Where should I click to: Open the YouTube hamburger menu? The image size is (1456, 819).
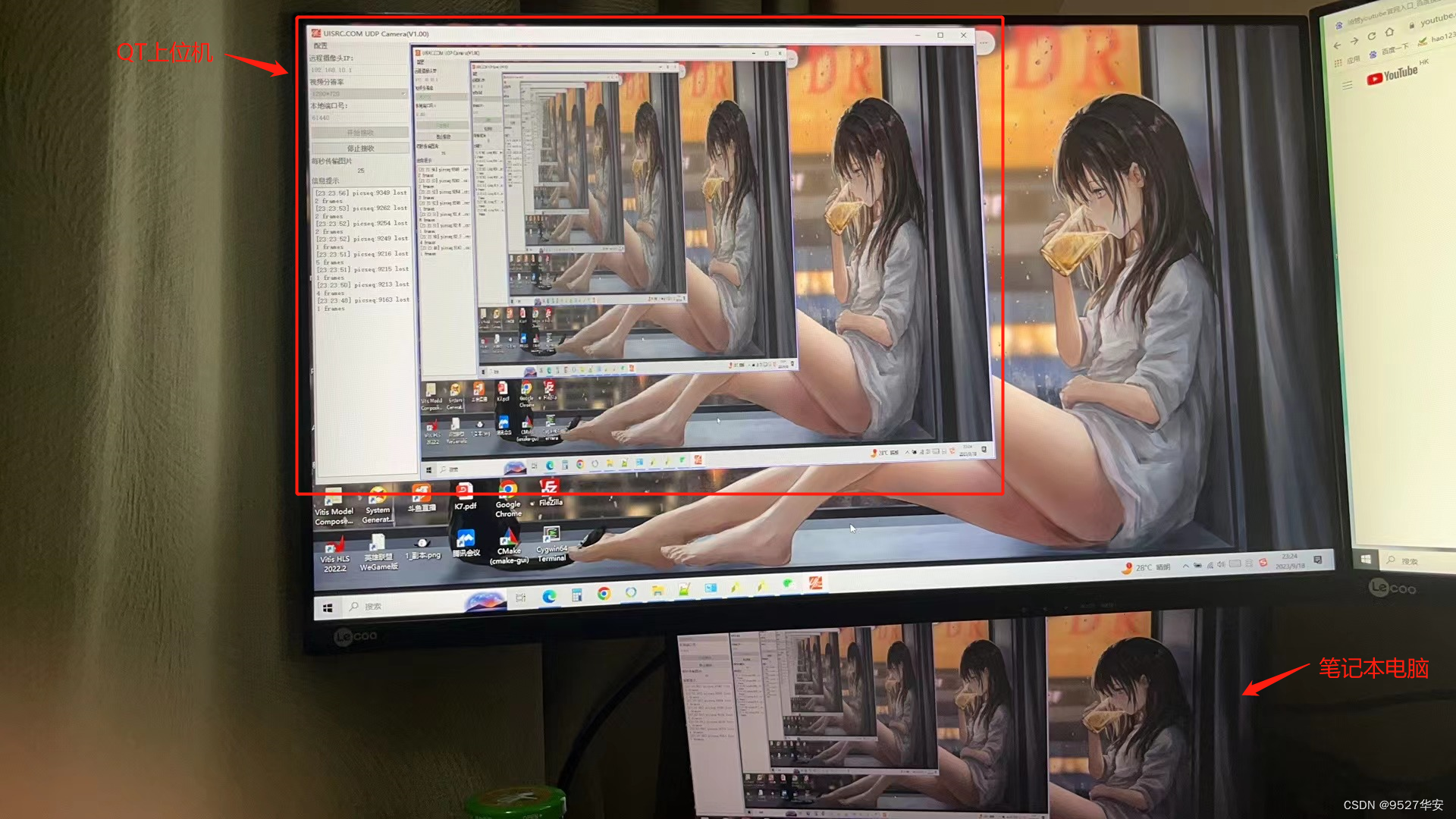[x=1348, y=86]
